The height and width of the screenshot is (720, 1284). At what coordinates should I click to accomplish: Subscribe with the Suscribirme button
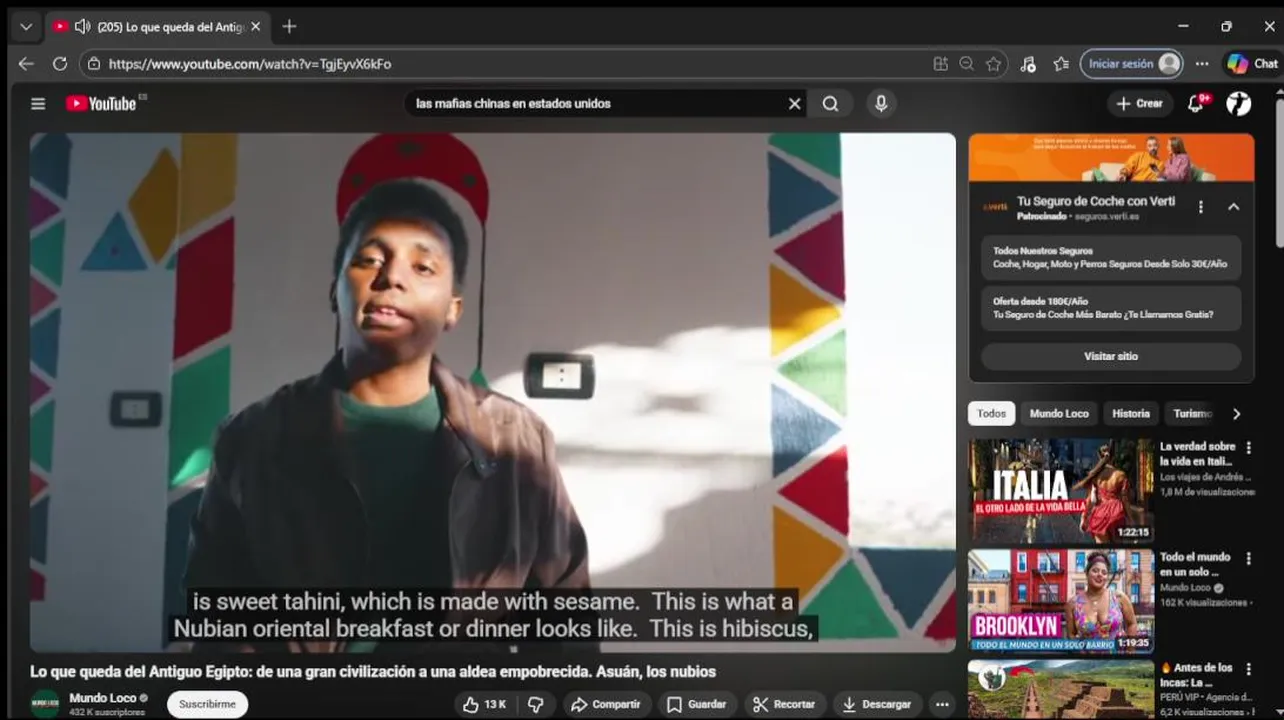pyautogui.click(x=207, y=704)
